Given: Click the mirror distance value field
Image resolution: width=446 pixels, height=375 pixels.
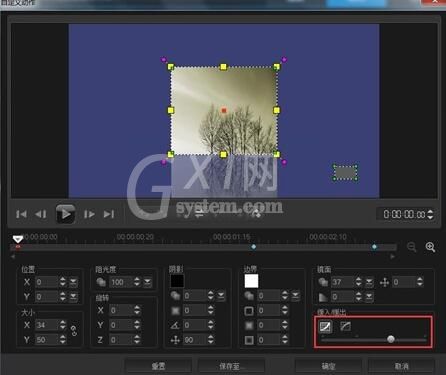Looking at the screenshot, I should [x=404, y=282].
